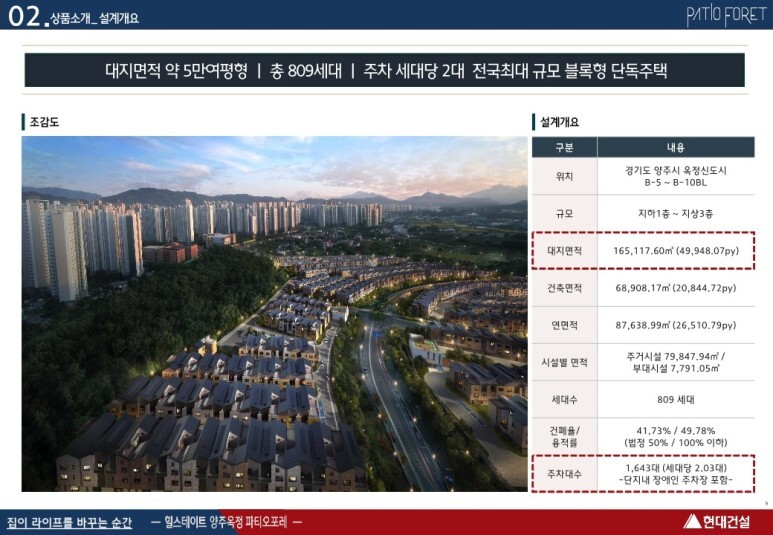Screen dimensions: 773x535
Task: Select the '68,908.17㎡ (20,844.72py)' value
Action: [676, 288]
